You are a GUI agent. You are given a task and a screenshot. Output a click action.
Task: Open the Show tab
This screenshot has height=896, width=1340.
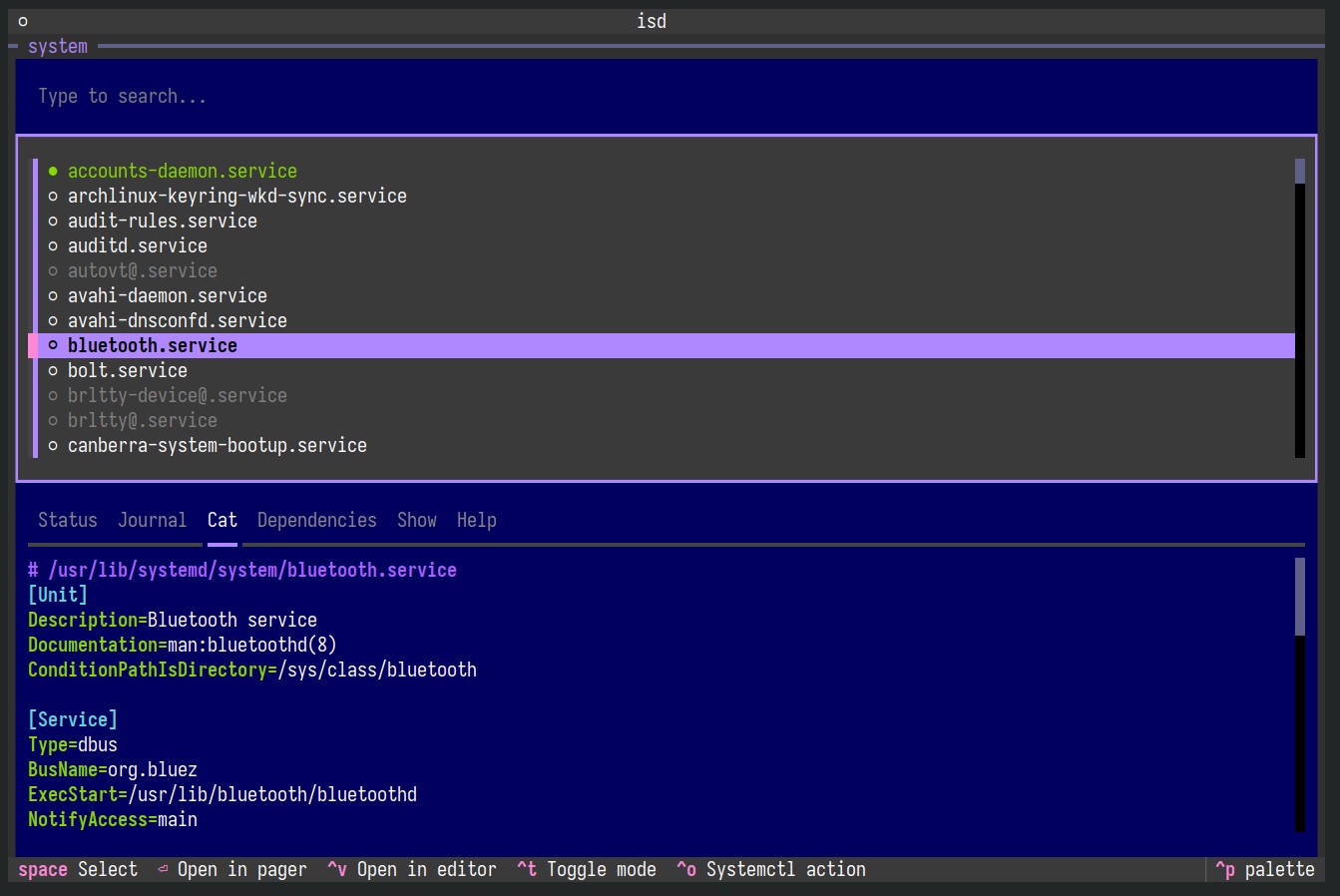click(x=417, y=520)
